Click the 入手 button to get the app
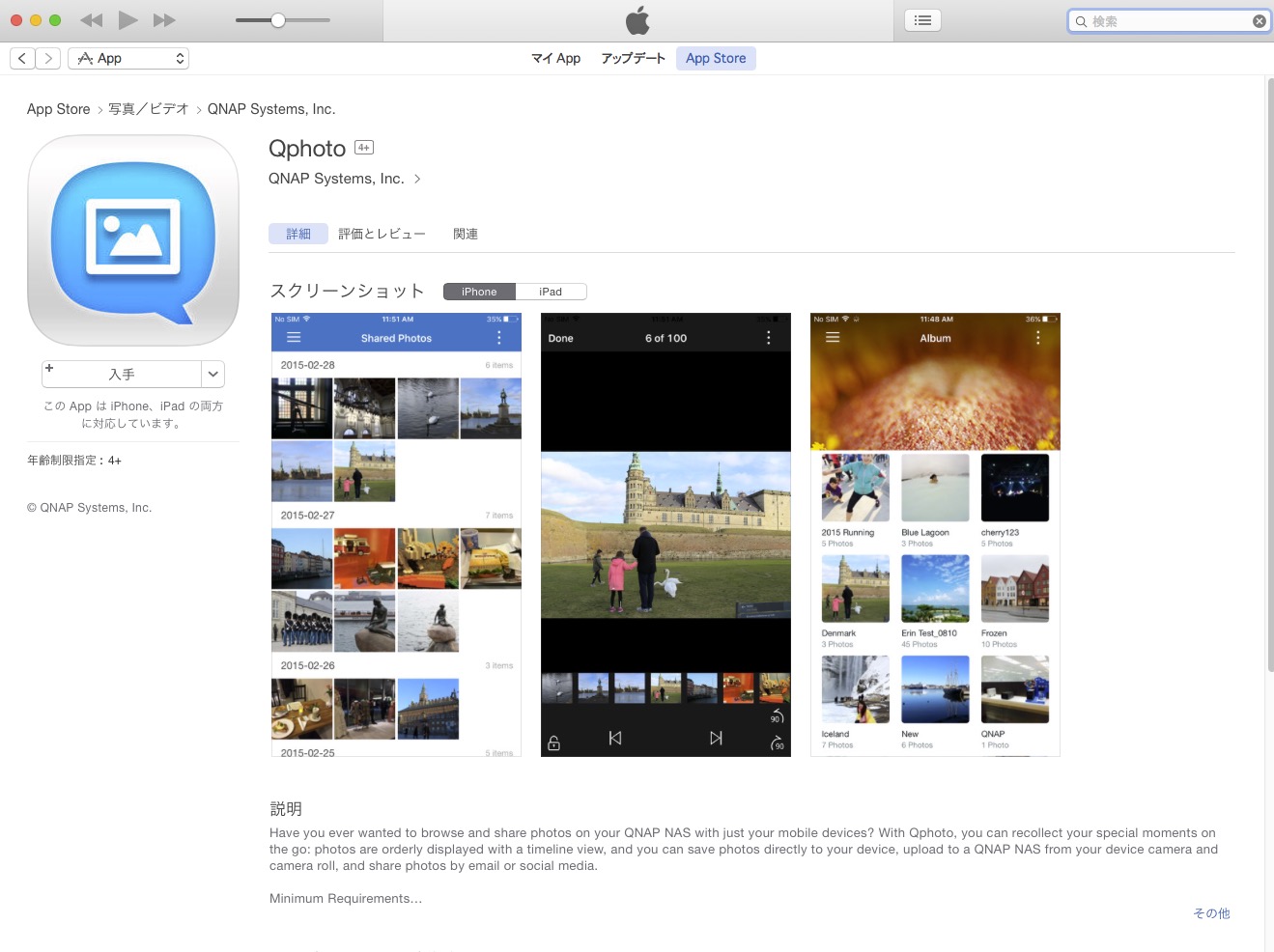The height and width of the screenshot is (952, 1274). [x=121, y=374]
